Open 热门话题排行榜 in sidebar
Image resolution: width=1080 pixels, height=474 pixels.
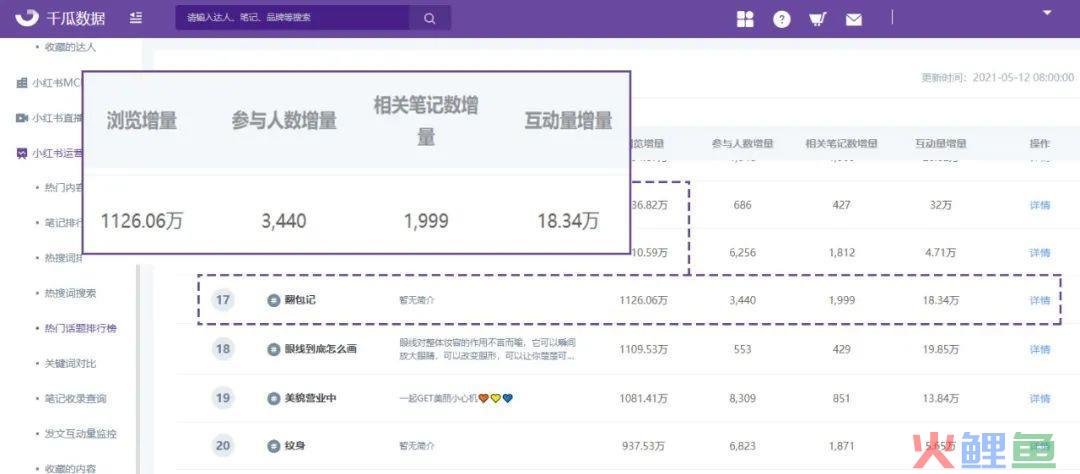(x=80, y=328)
